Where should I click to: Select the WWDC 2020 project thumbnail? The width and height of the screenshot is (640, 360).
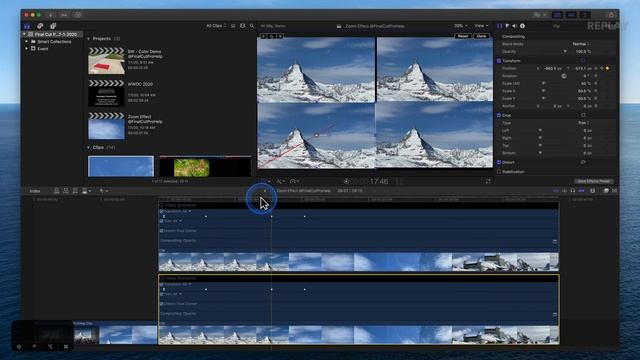click(106, 93)
